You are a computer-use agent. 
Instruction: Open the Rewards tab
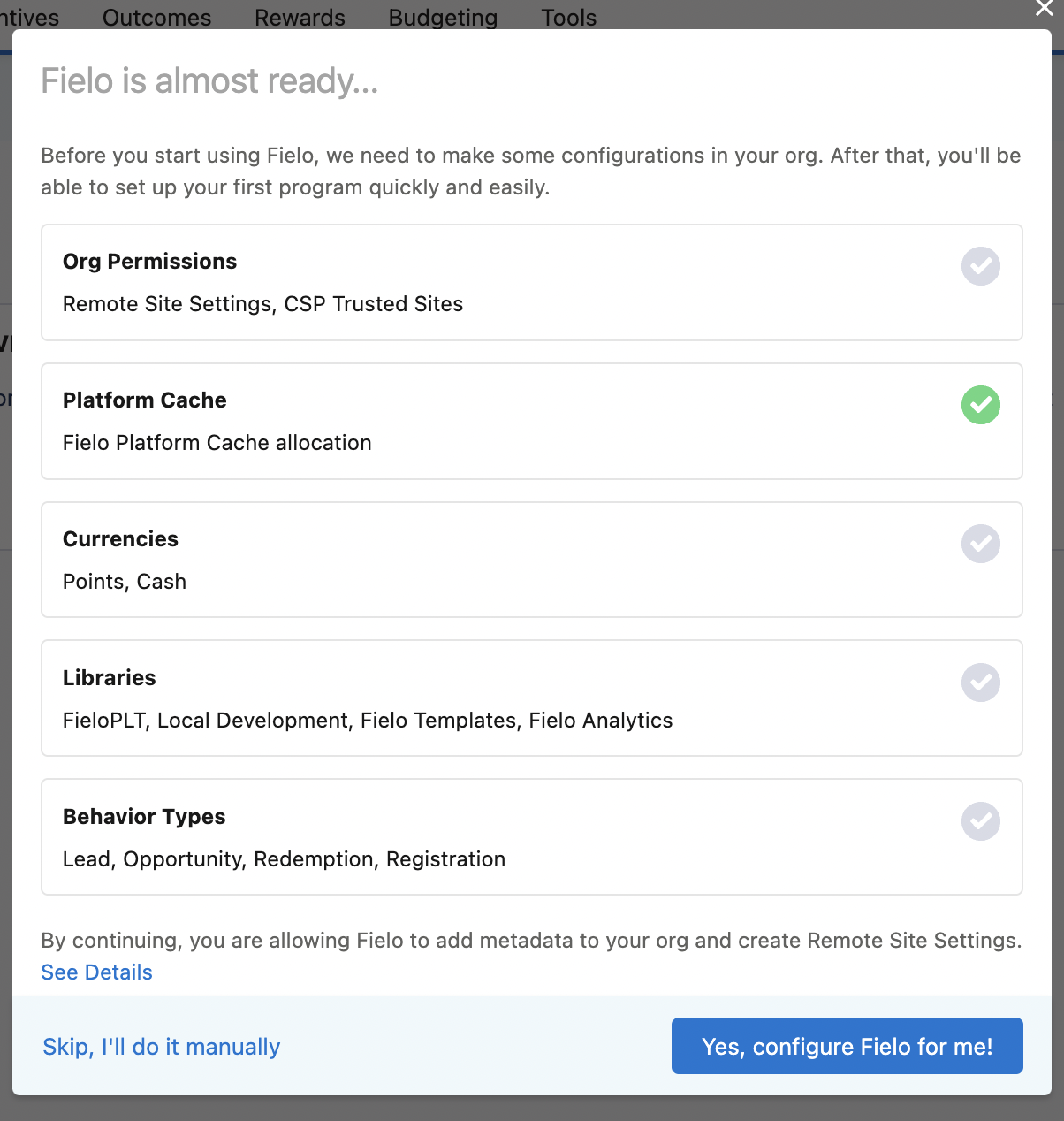tap(300, 18)
